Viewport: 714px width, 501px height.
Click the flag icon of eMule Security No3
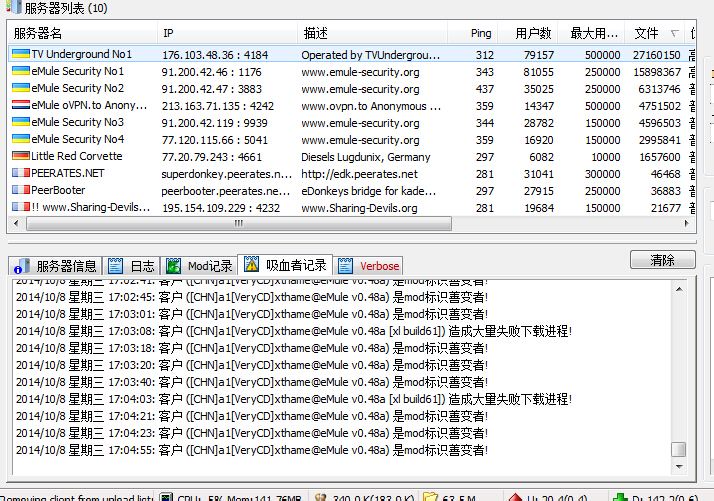point(20,122)
